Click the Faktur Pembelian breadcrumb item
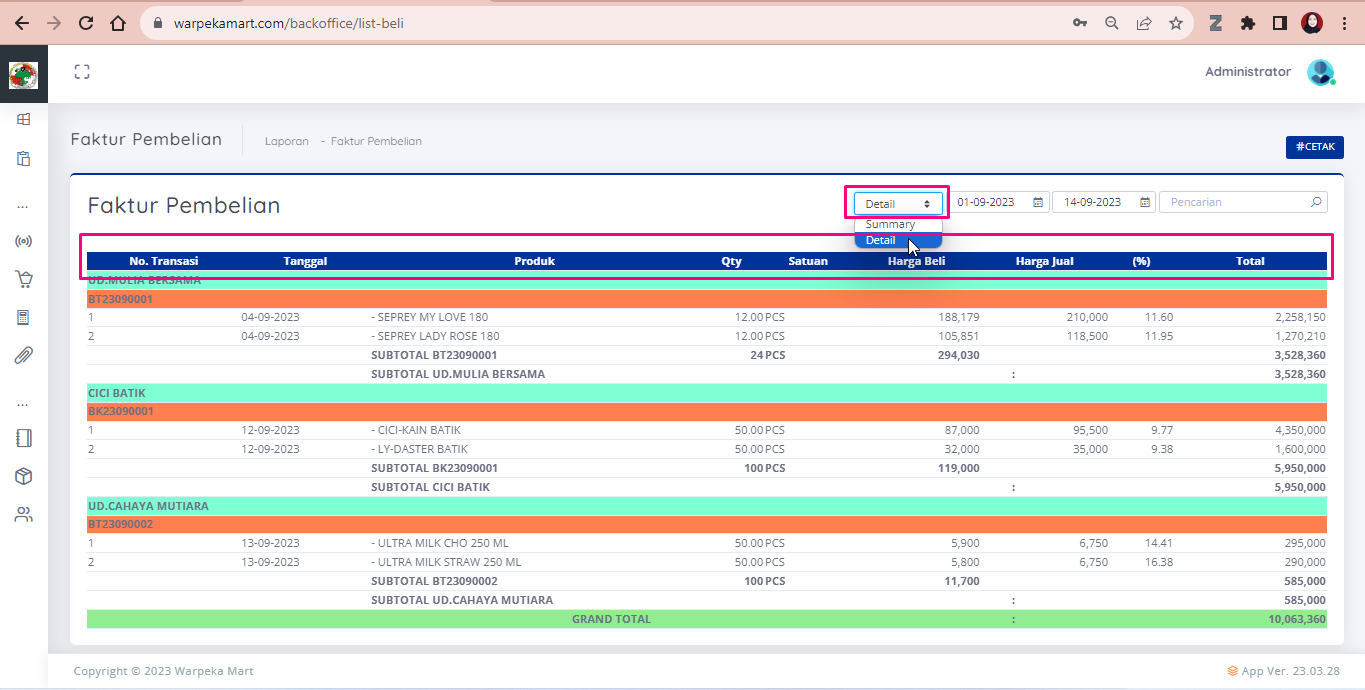This screenshot has height=690, width=1365. (x=376, y=141)
